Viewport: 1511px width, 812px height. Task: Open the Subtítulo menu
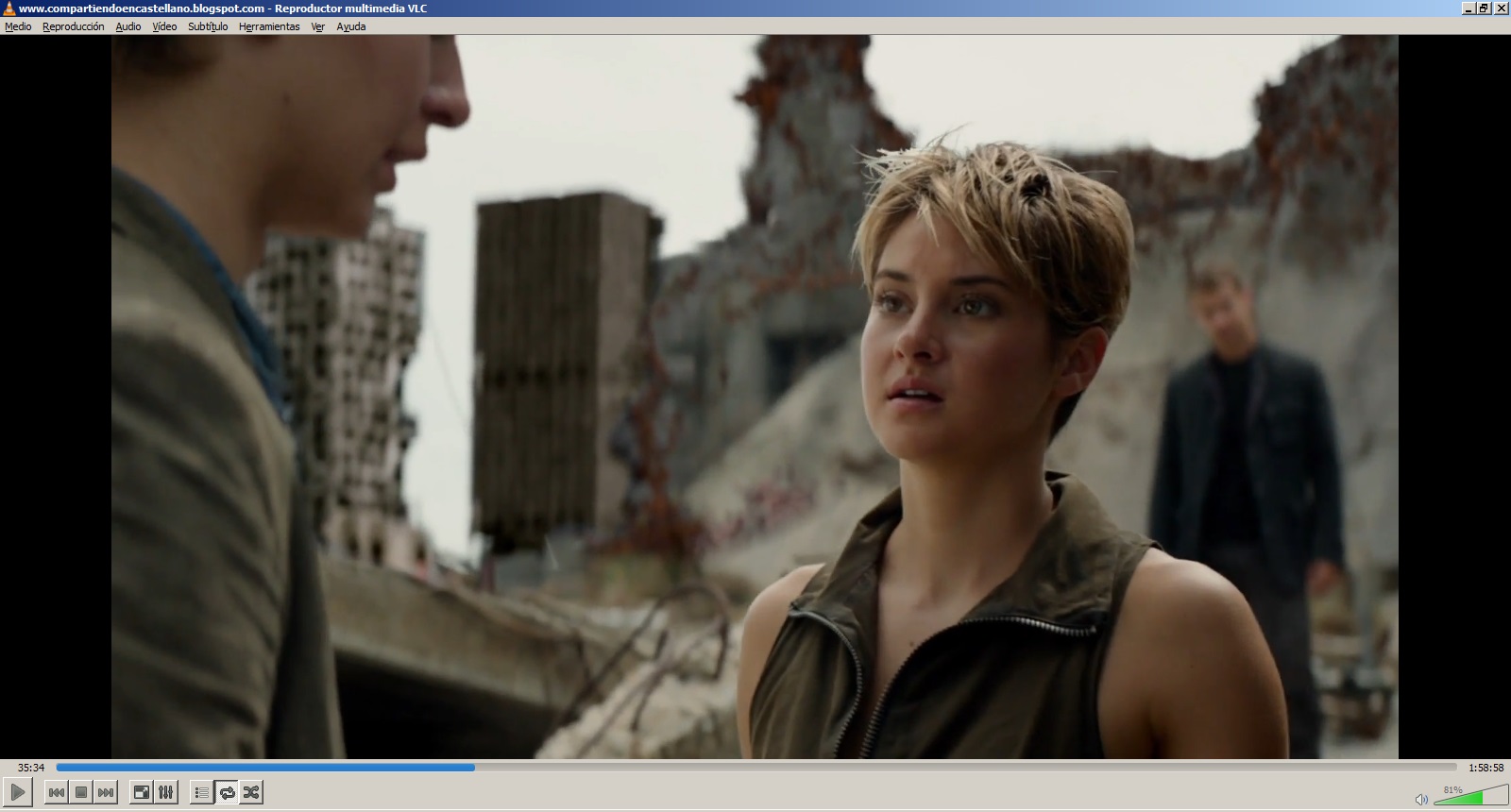point(208,26)
